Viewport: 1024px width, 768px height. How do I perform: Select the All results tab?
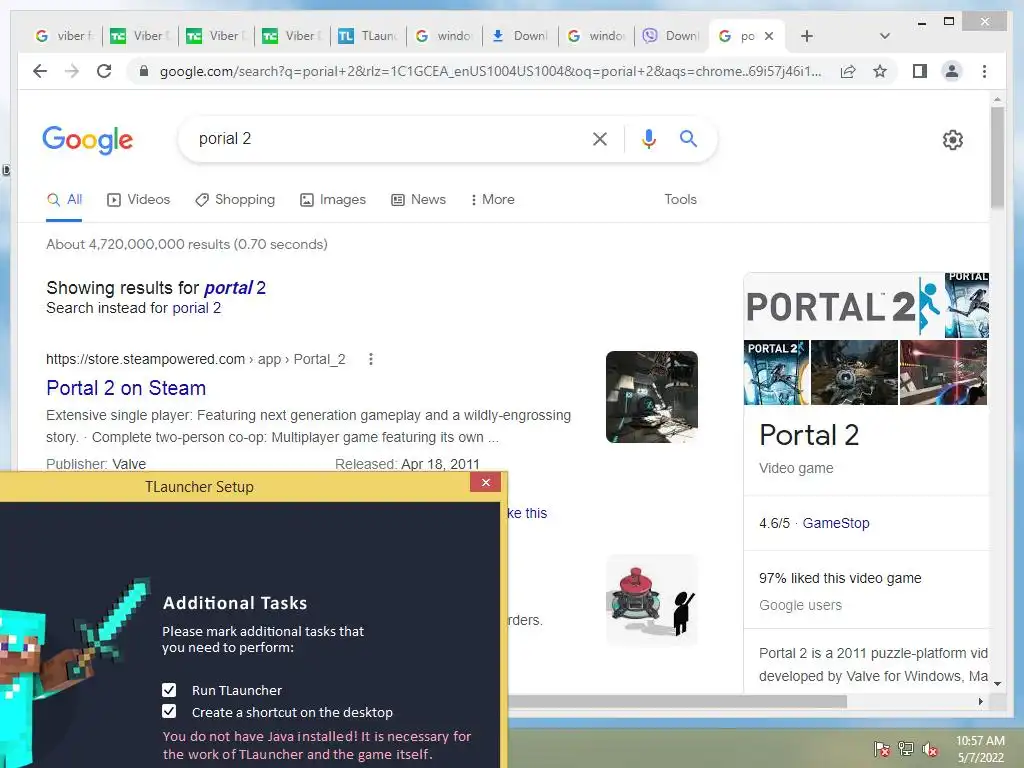[64, 200]
